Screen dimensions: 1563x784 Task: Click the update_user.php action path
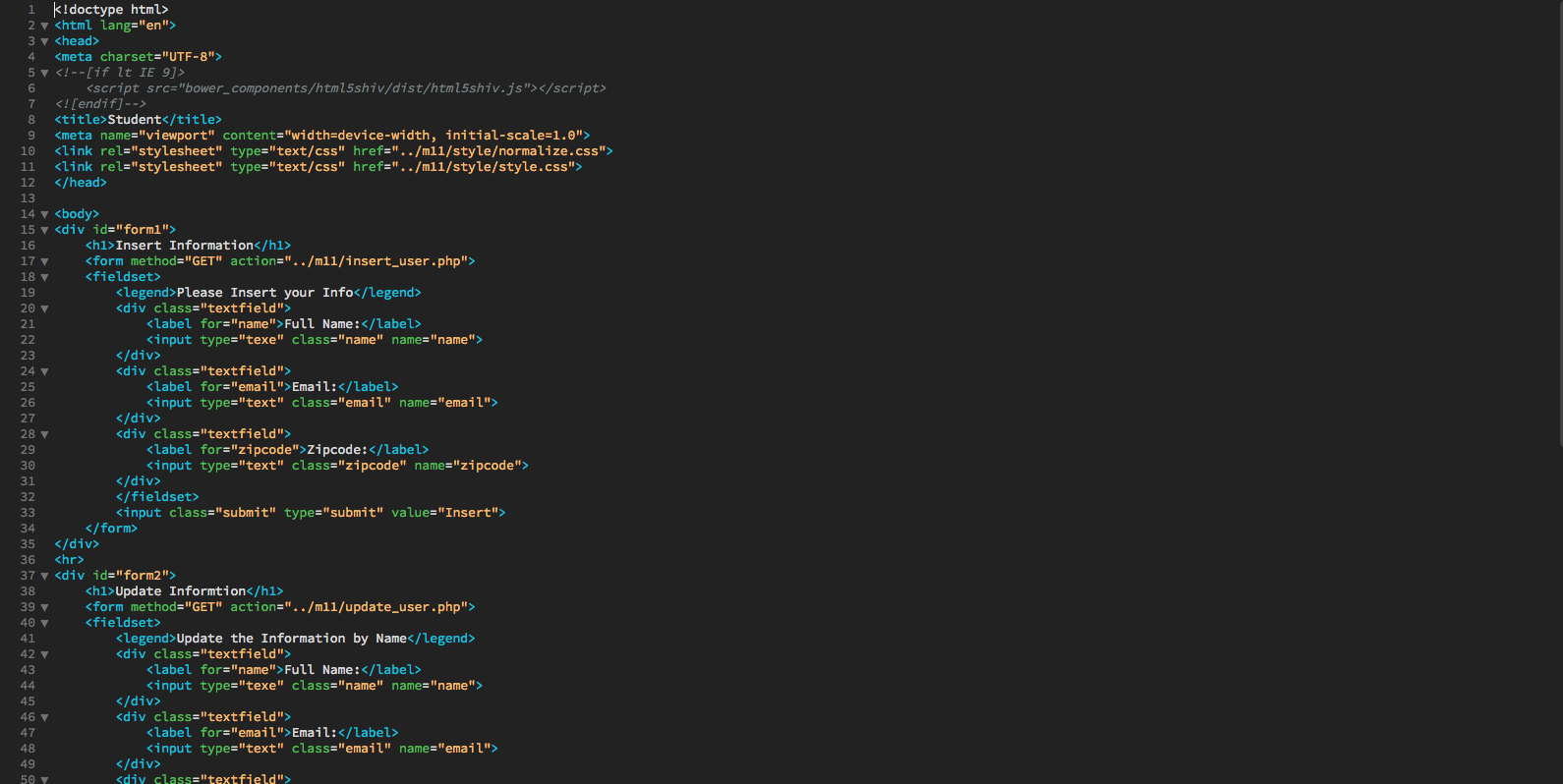coord(376,607)
